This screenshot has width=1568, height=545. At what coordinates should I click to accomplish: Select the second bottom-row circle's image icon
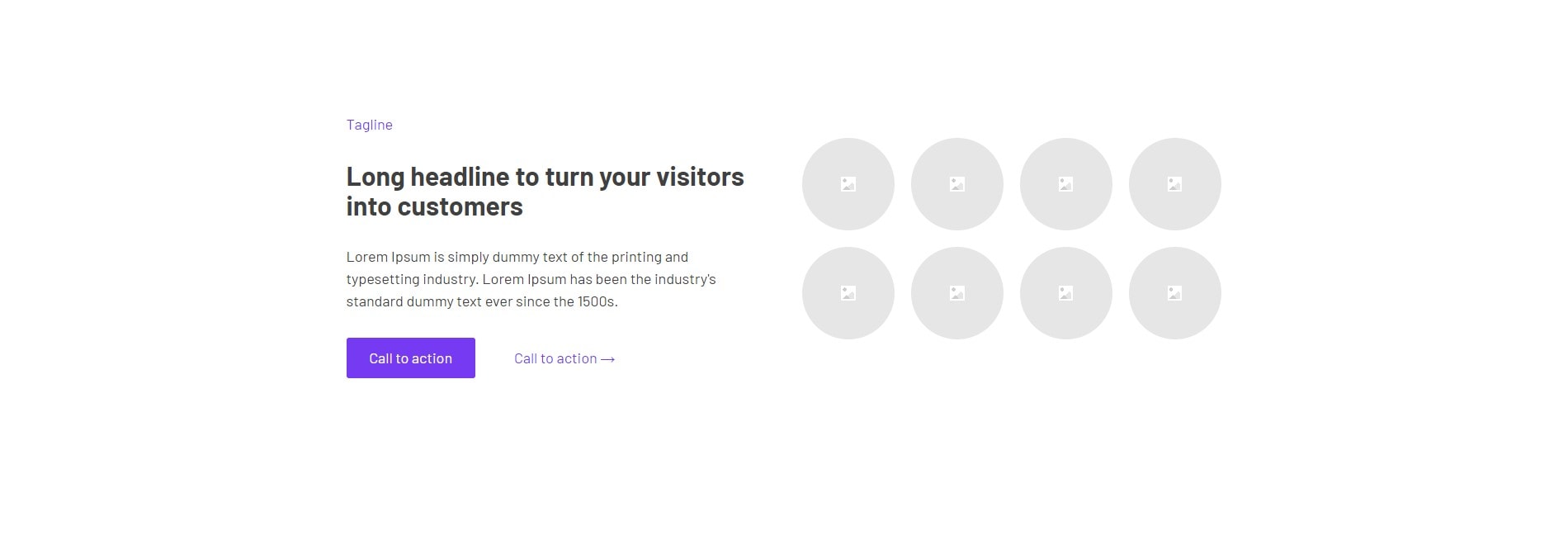pos(956,293)
